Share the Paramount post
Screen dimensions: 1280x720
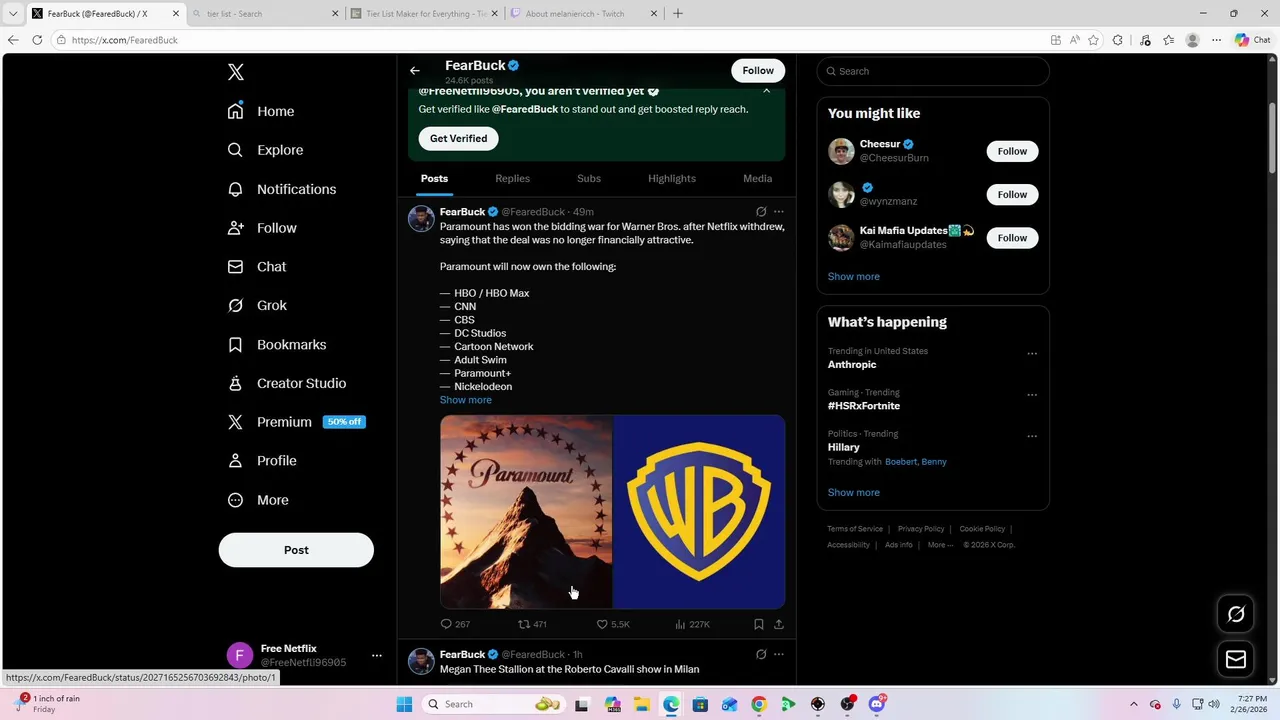pyautogui.click(x=779, y=624)
